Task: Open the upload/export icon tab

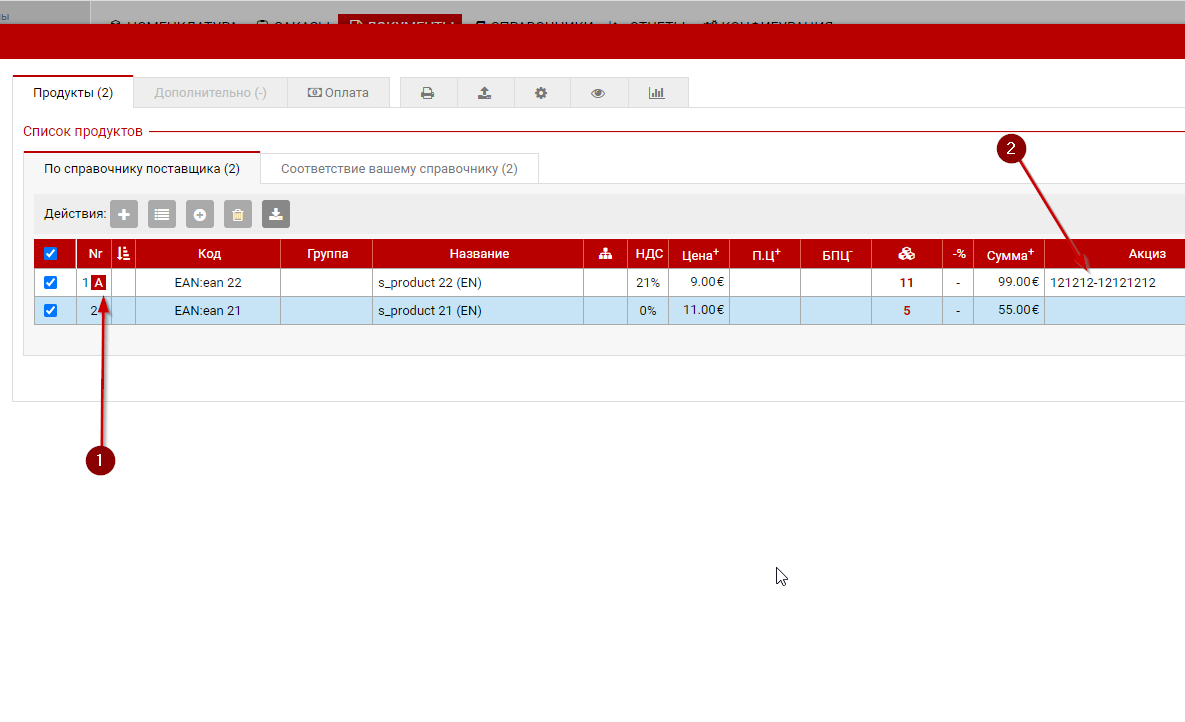Action: coord(485,93)
